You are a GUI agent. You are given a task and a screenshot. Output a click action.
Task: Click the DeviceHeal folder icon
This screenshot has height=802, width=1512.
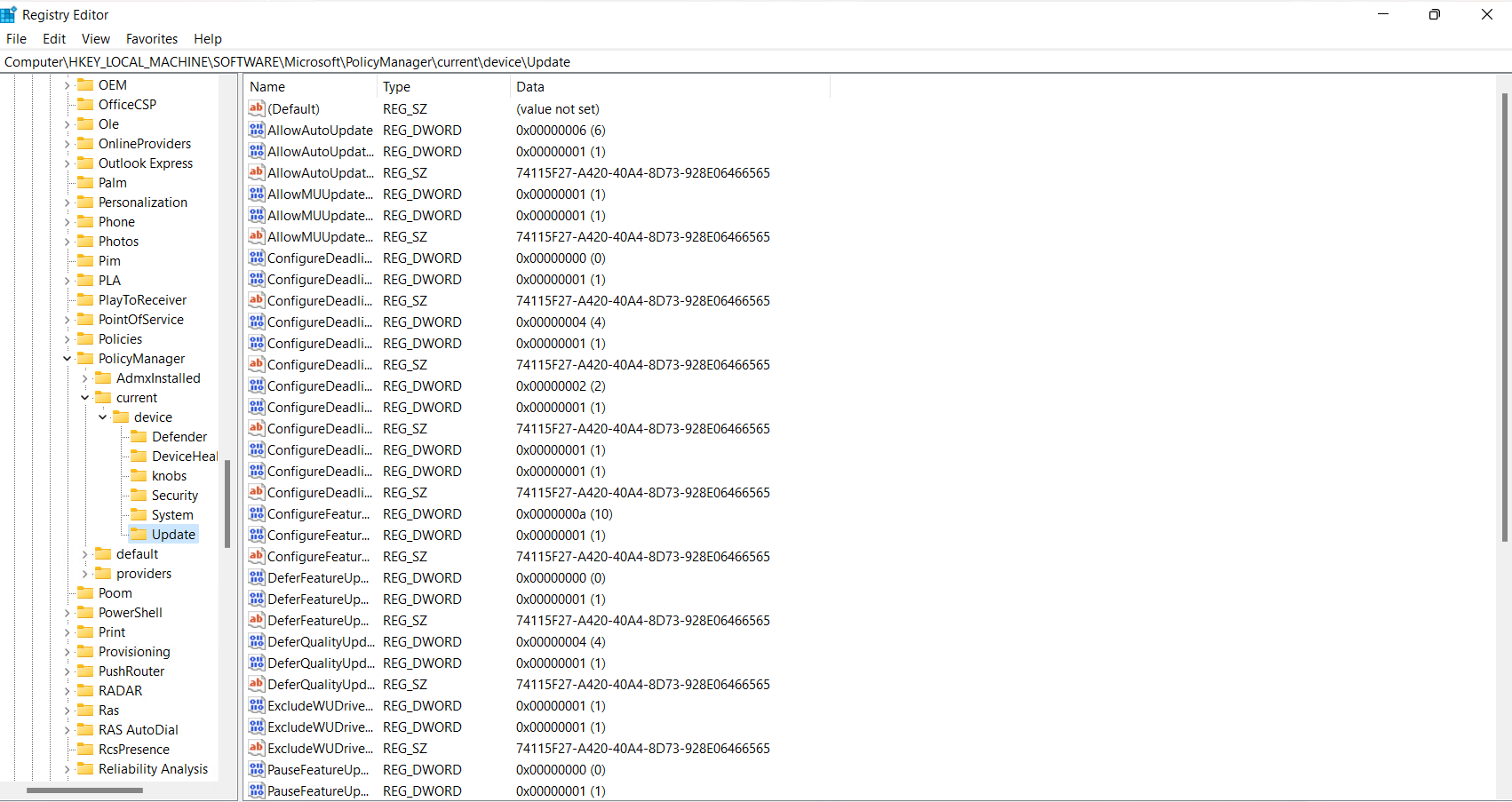(x=139, y=457)
